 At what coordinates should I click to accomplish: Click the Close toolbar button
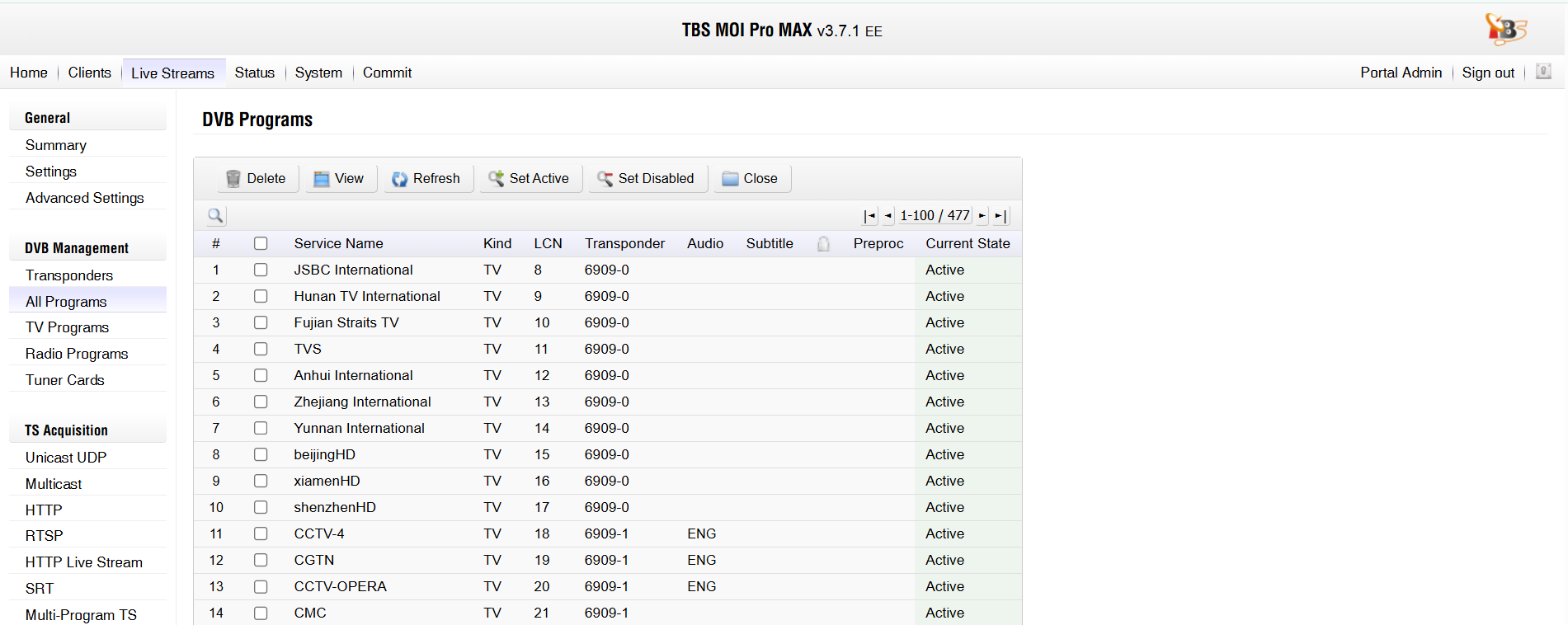click(x=750, y=179)
